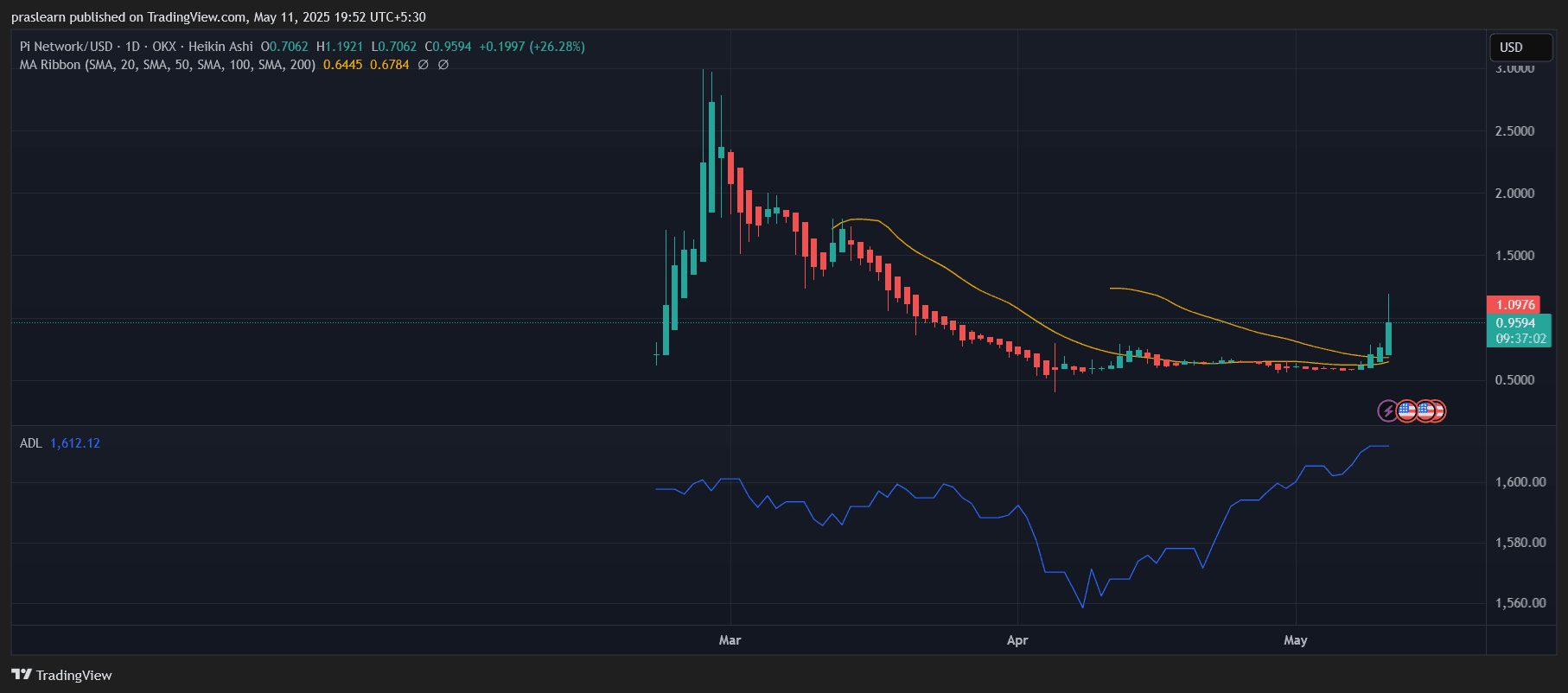Viewport: 1568px width, 693px height.
Task: Click the May label on the time axis
Action: (1295, 640)
